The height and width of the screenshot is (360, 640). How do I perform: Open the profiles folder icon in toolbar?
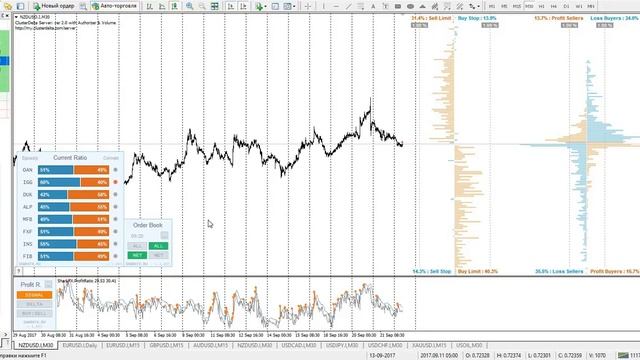pyautogui.click(x=8, y=6)
